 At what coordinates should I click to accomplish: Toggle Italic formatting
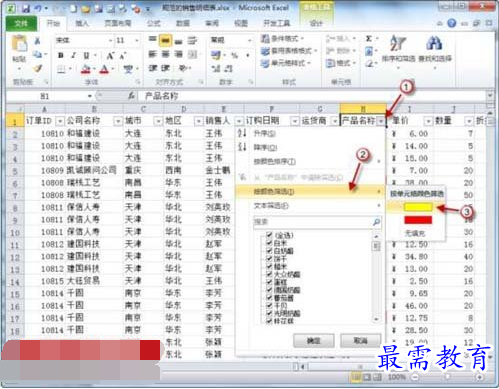click(73, 55)
